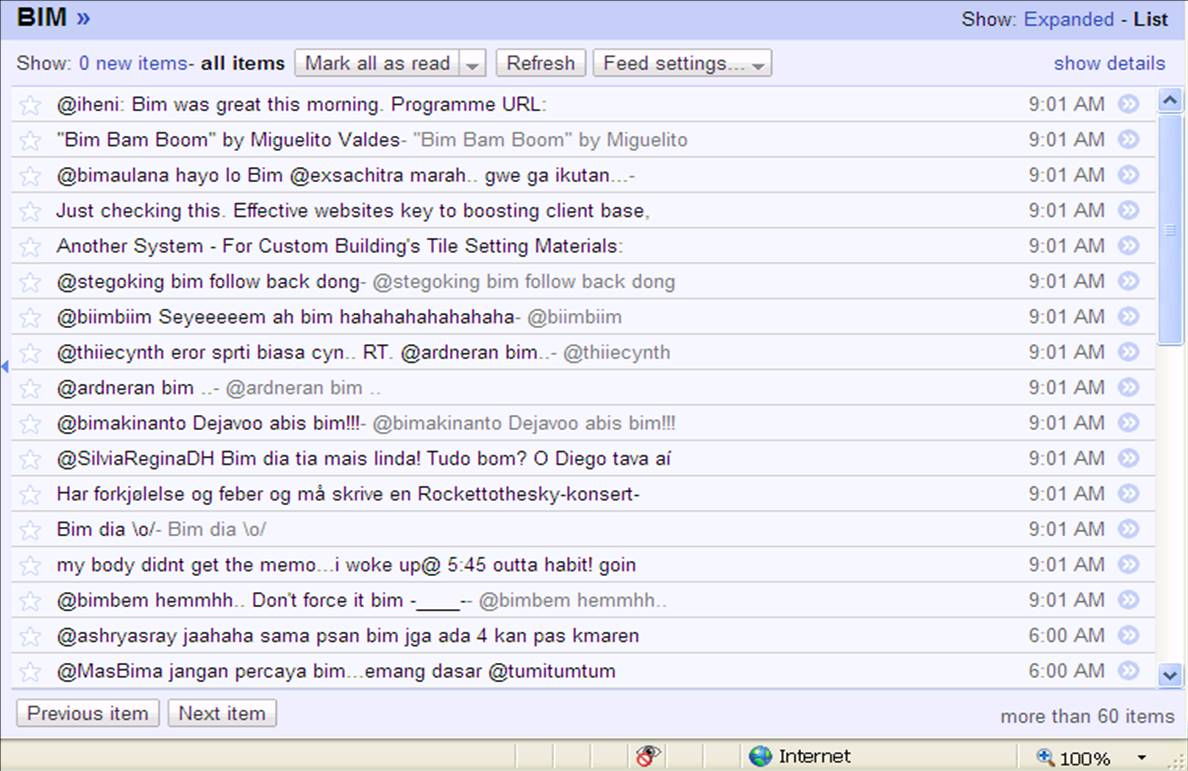Expand the navigation pane side arrow
This screenshot has width=1188, height=771.
coord(5,367)
